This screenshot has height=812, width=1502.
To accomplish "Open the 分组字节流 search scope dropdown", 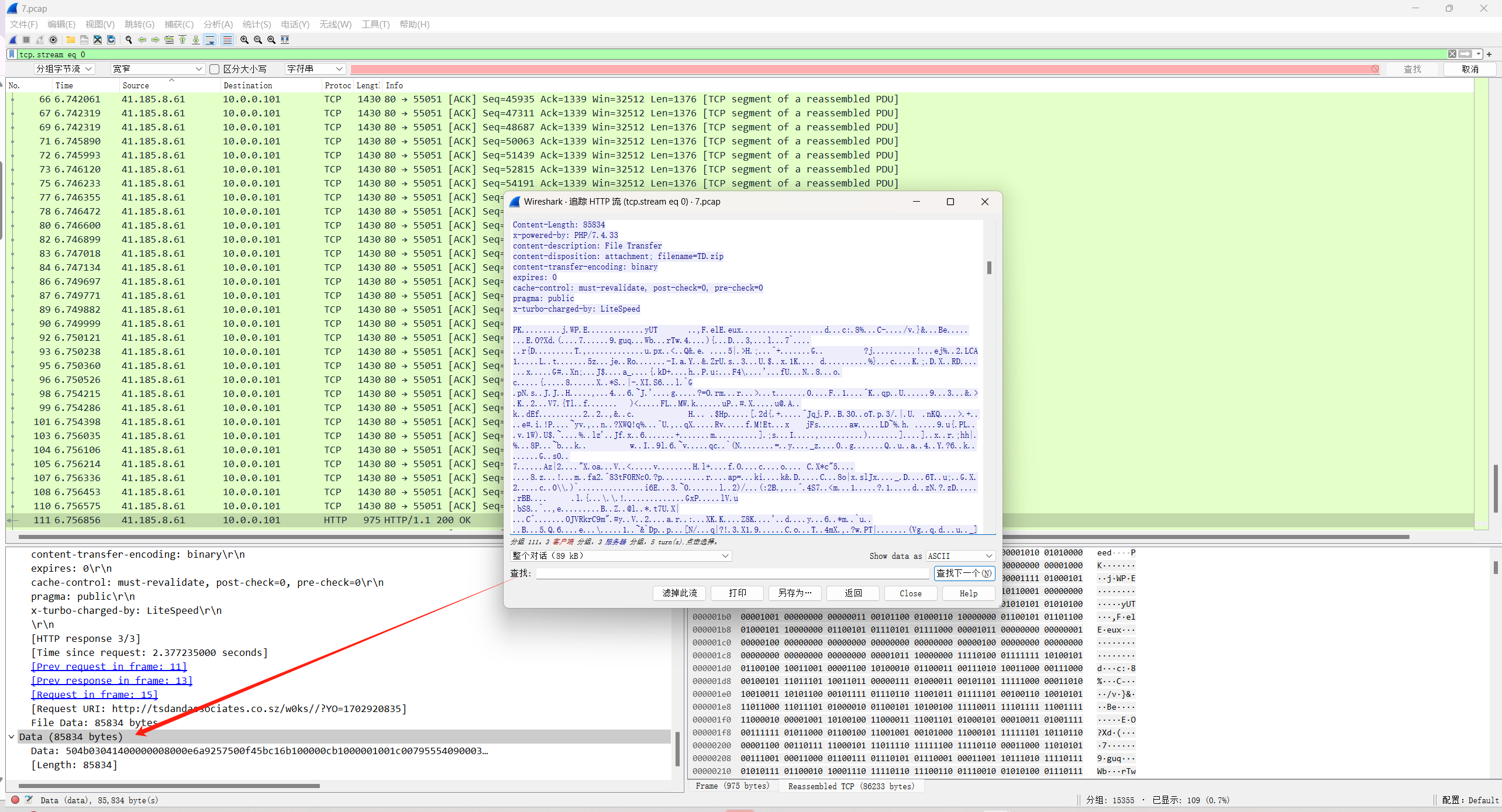I will [x=64, y=69].
